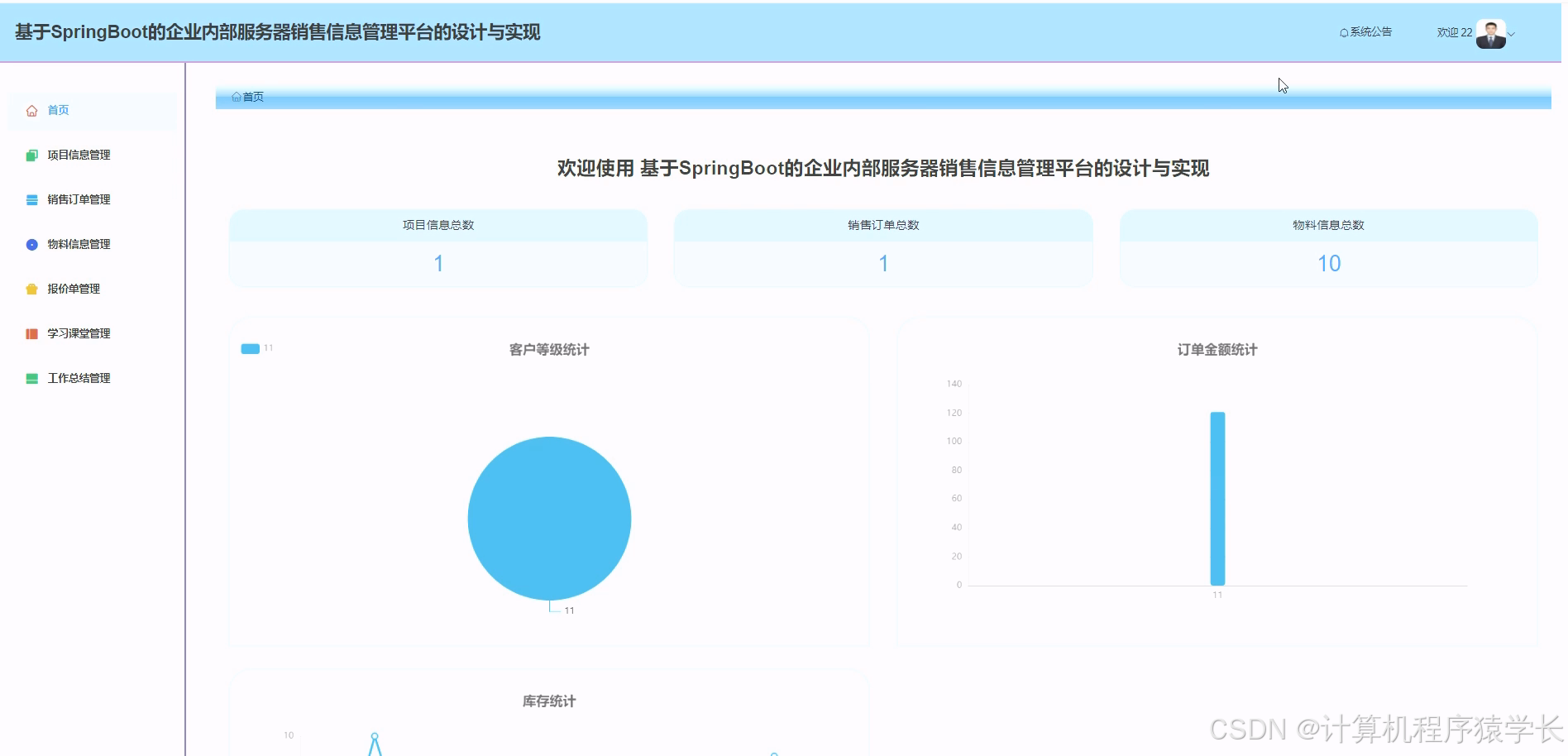Select the 物料信息管理 blue circle icon

click(x=31, y=244)
